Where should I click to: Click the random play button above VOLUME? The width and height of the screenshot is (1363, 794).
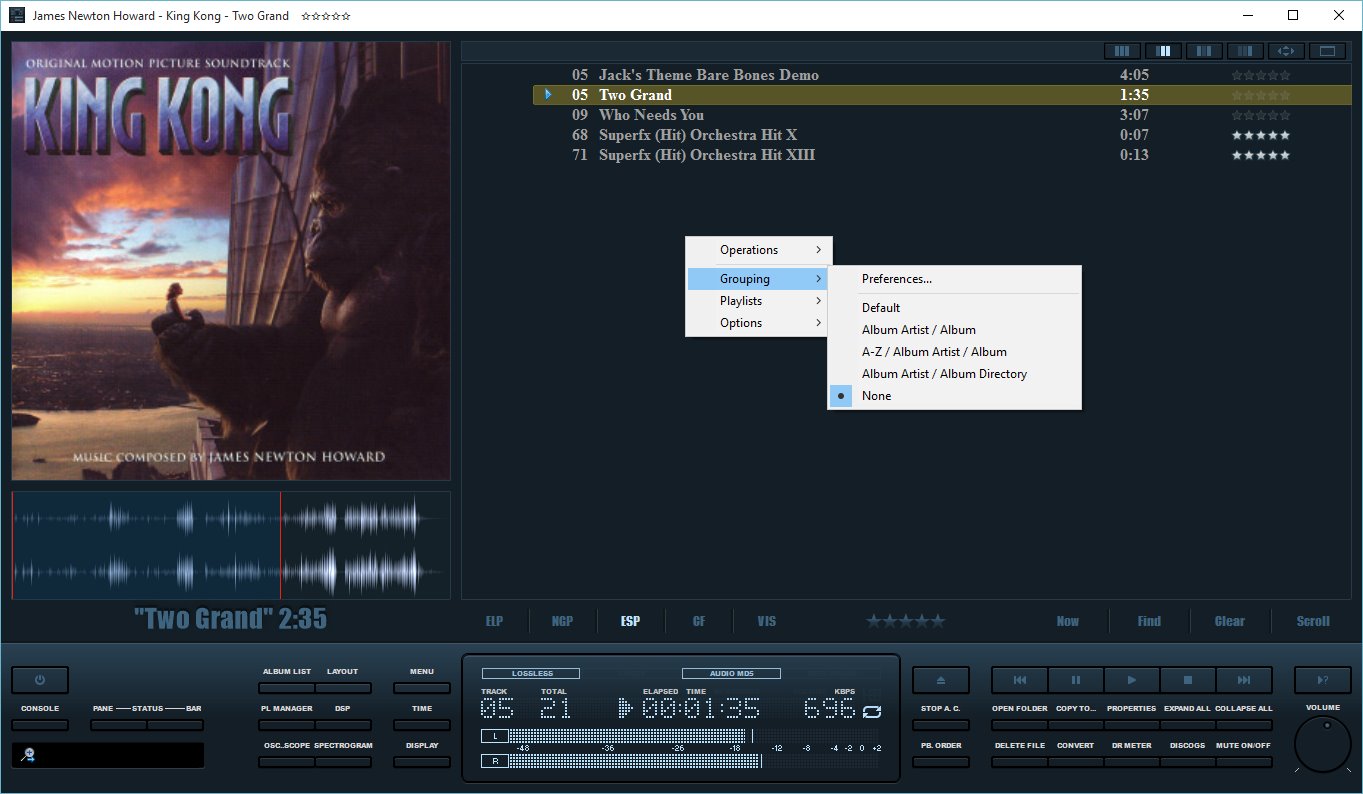pos(1322,680)
